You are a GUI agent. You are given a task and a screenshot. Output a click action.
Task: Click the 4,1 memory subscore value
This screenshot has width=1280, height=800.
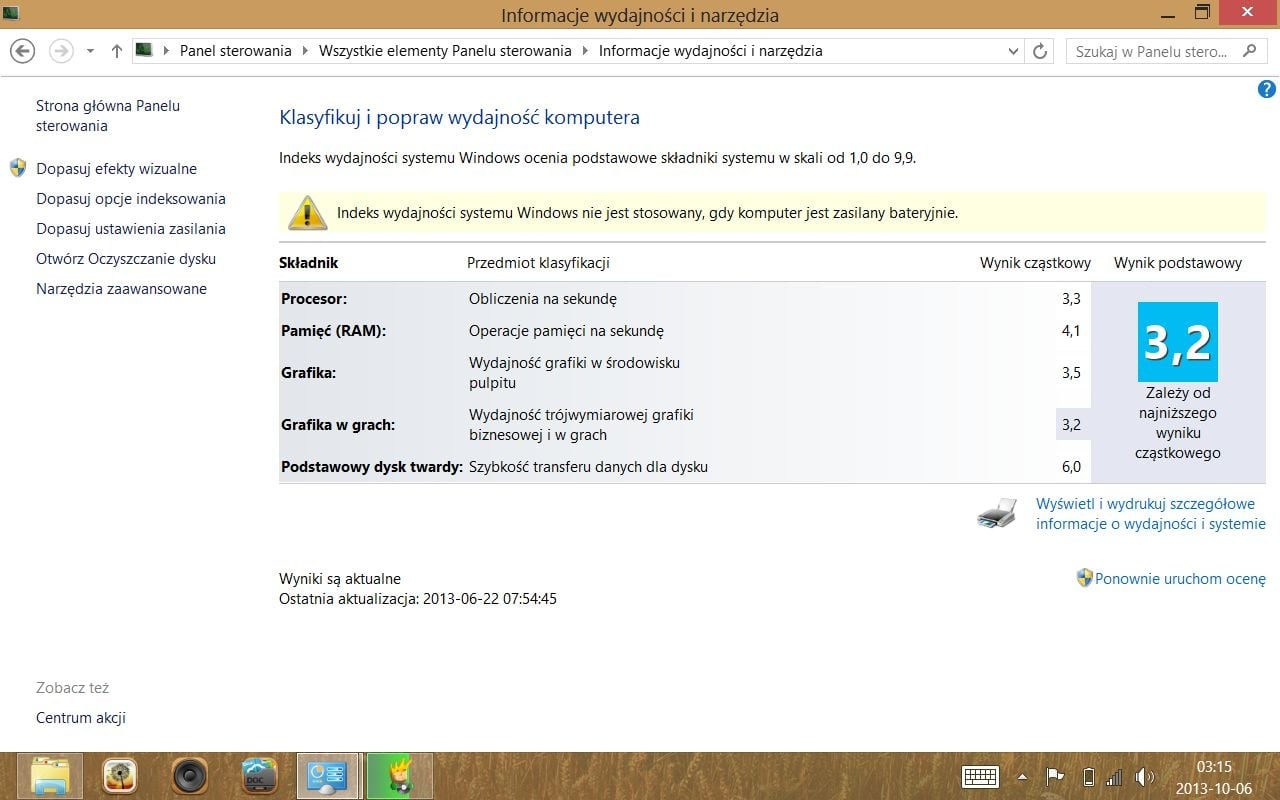(1071, 331)
